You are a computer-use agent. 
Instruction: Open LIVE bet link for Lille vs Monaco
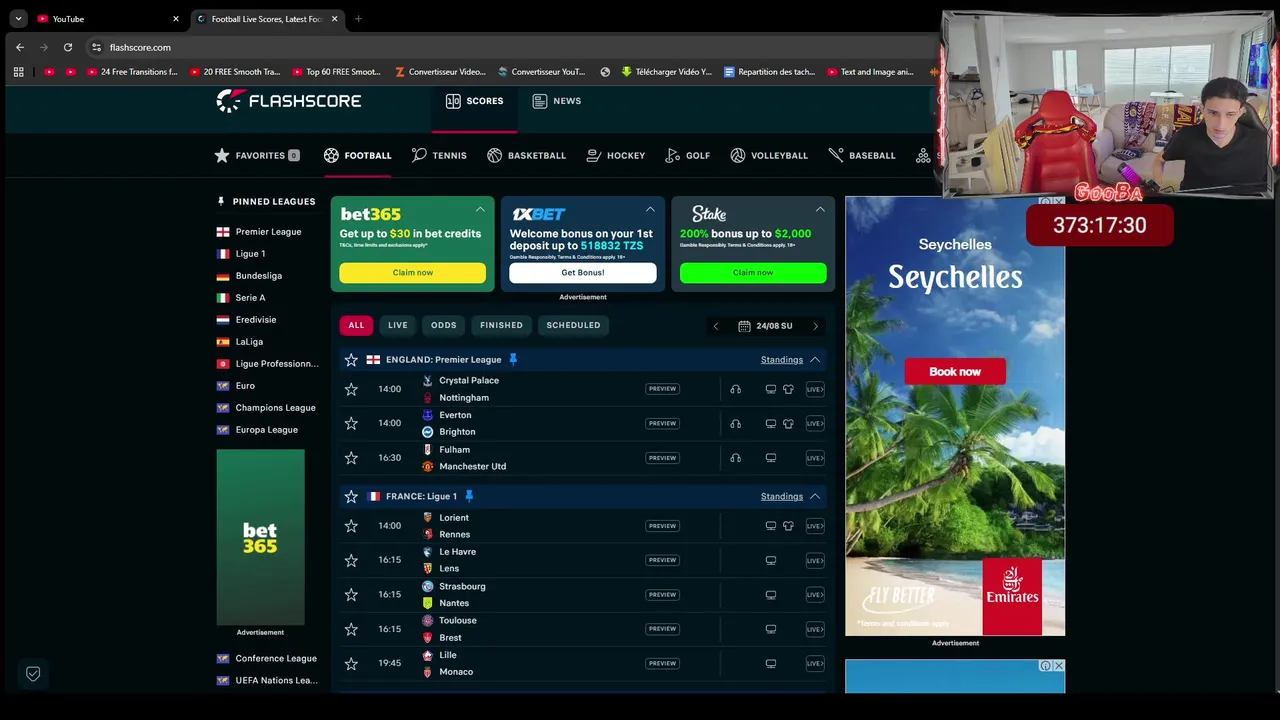coord(815,663)
